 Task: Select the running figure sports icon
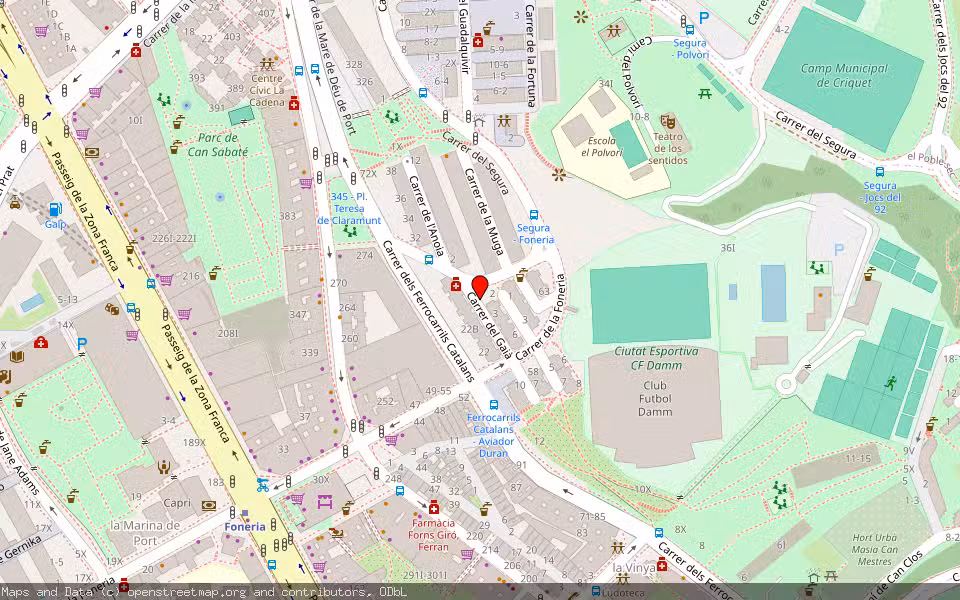click(x=890, y=383)
